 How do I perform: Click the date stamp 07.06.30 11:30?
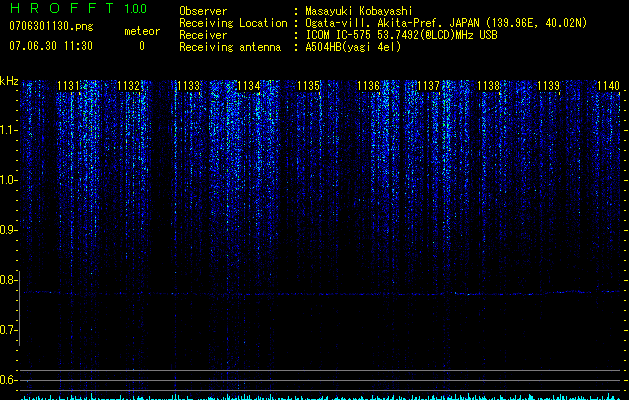coord(51,46)
